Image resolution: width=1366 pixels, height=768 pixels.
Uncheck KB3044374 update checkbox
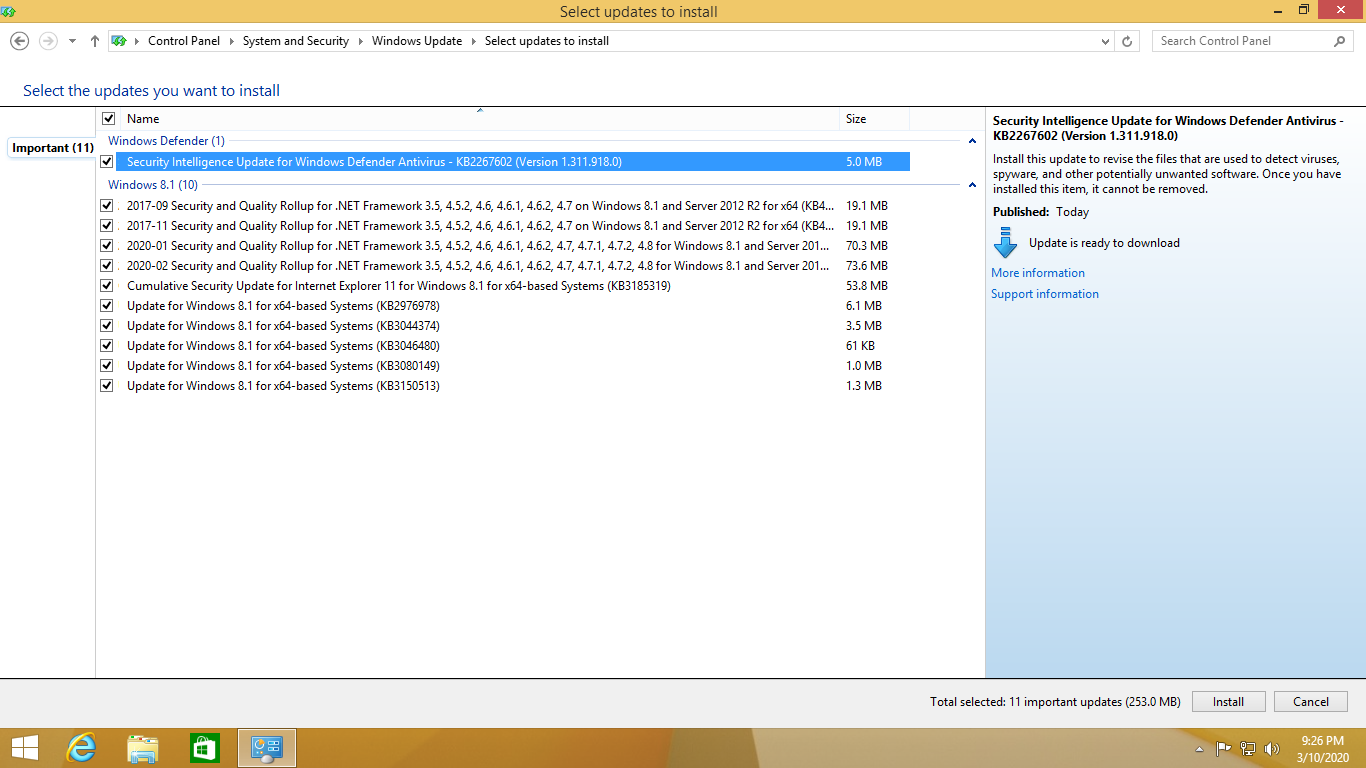[x=107, y=326]
